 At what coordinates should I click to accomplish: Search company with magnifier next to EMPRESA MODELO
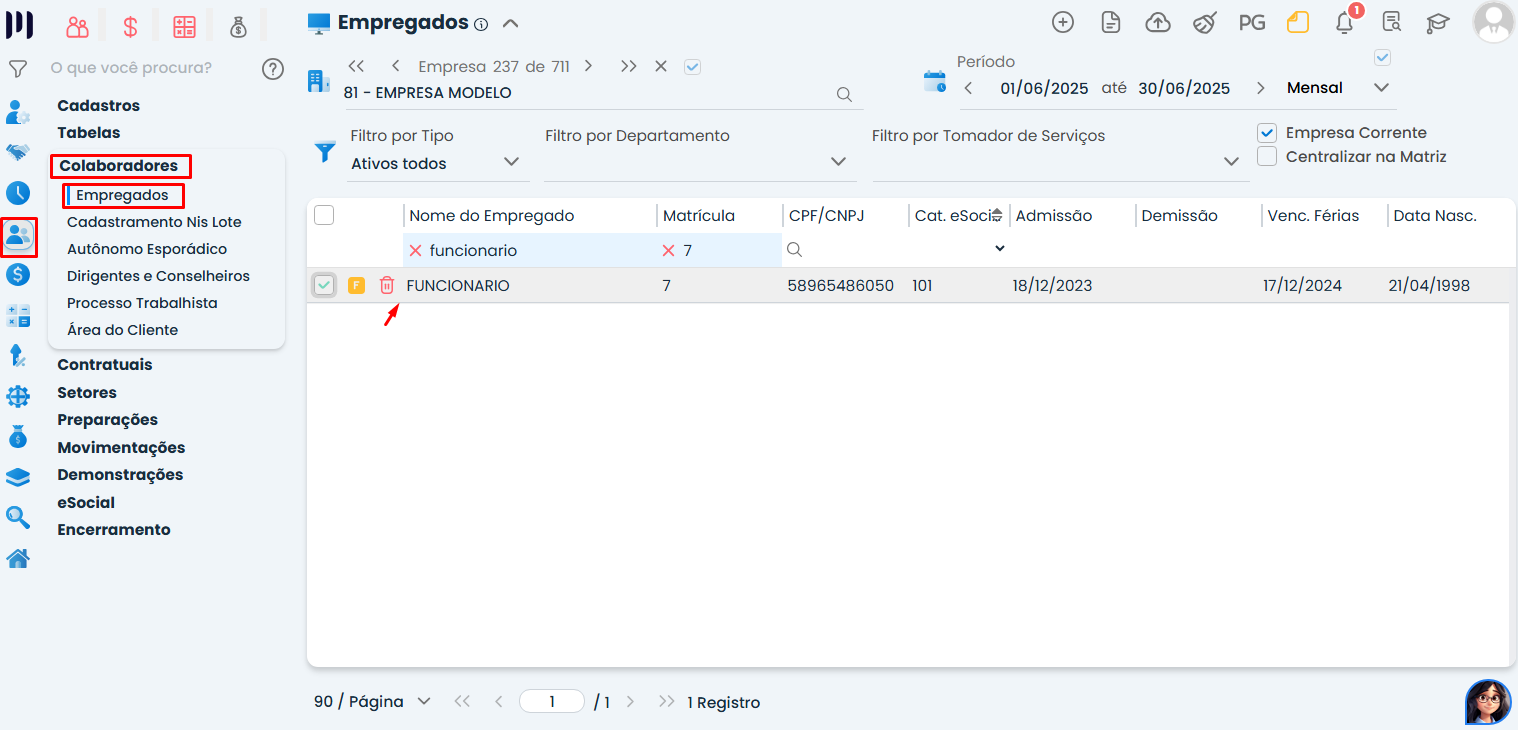pos(844,94)
